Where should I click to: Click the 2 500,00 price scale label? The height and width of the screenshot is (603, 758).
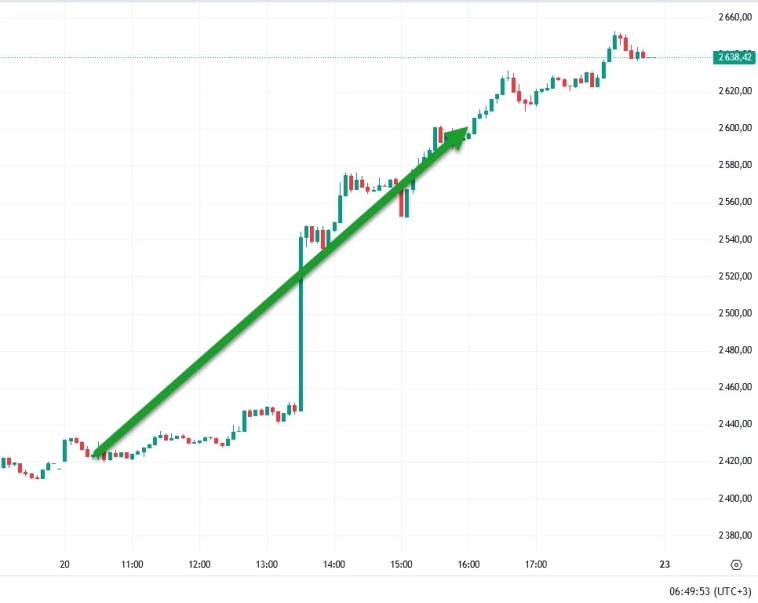pyautogui.click(x=735, y=313)
